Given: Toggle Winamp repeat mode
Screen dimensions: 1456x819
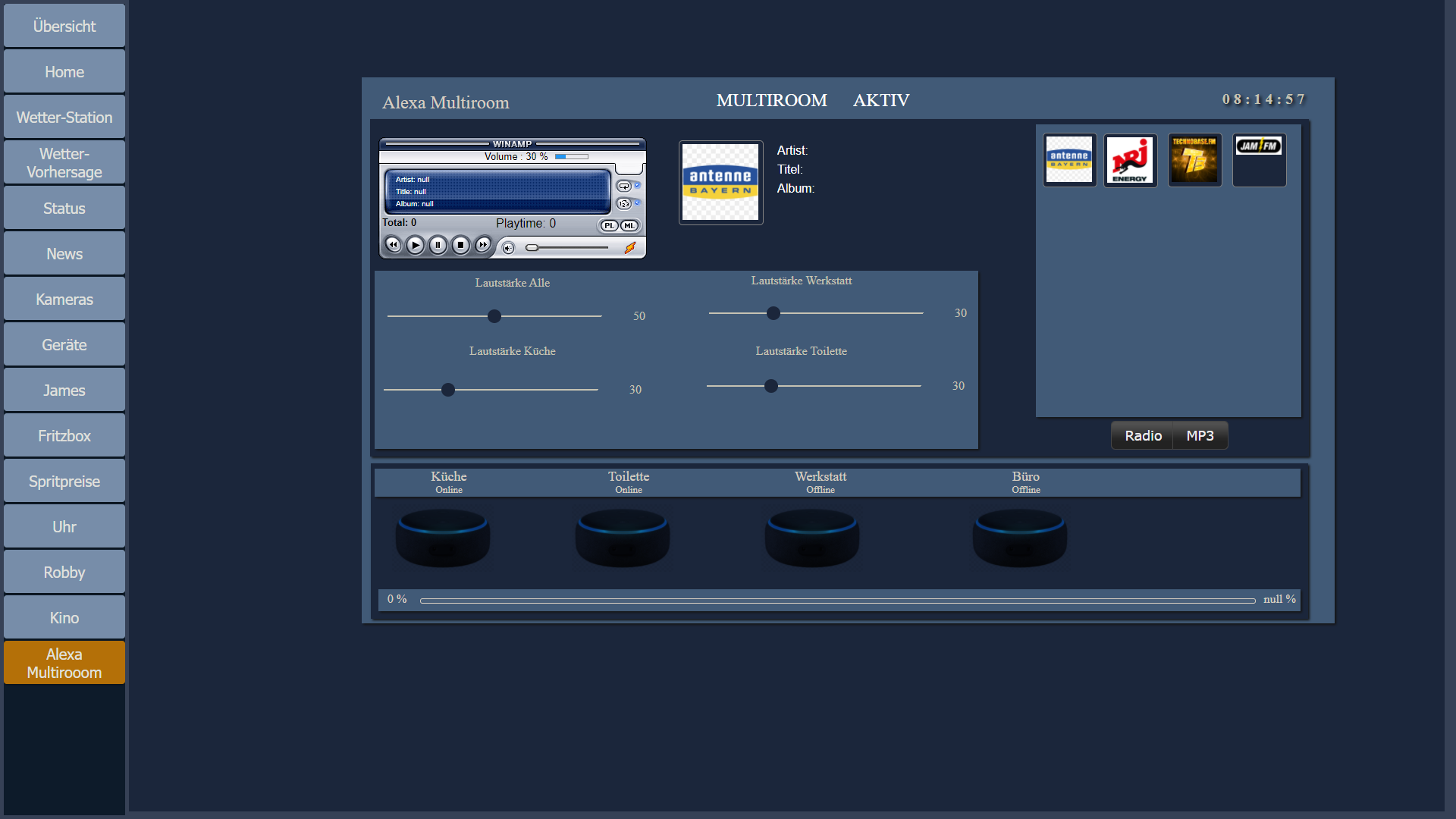Looking at the screenshot, I should pos(623,186).
